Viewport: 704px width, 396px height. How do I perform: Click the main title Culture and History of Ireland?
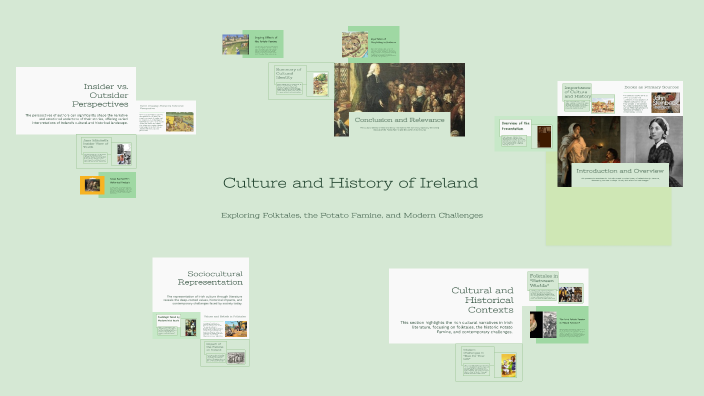click(350, 183)
